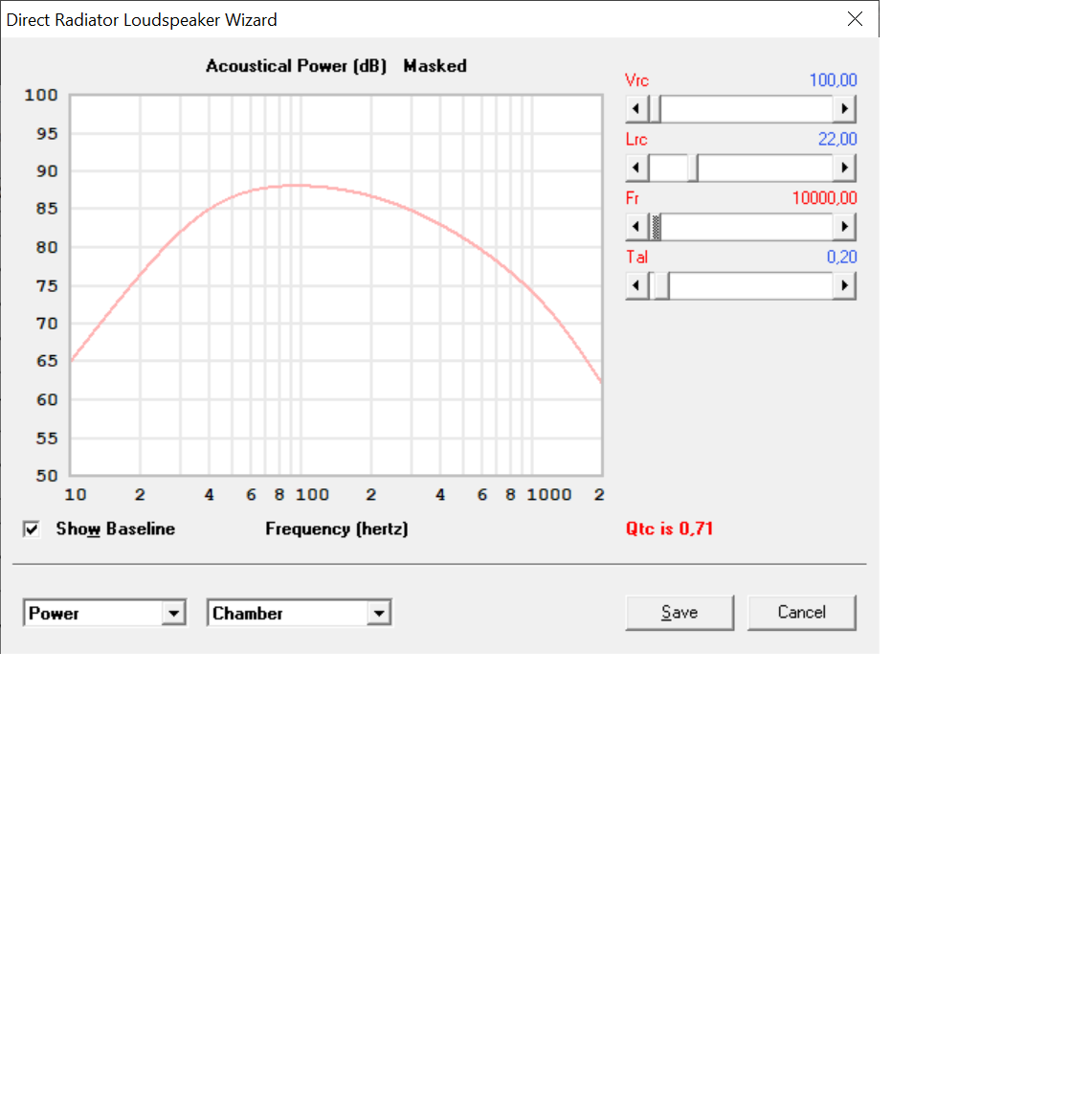This screenshot has width=1092, height=1103.
Task: Increase Lrc with right arrow
Action: tap(844, 169)
